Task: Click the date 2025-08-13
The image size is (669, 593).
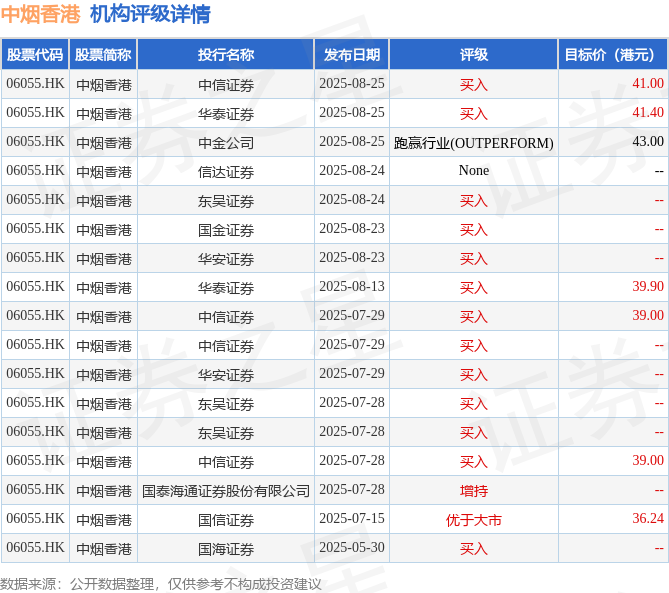Action: (352, 286)
